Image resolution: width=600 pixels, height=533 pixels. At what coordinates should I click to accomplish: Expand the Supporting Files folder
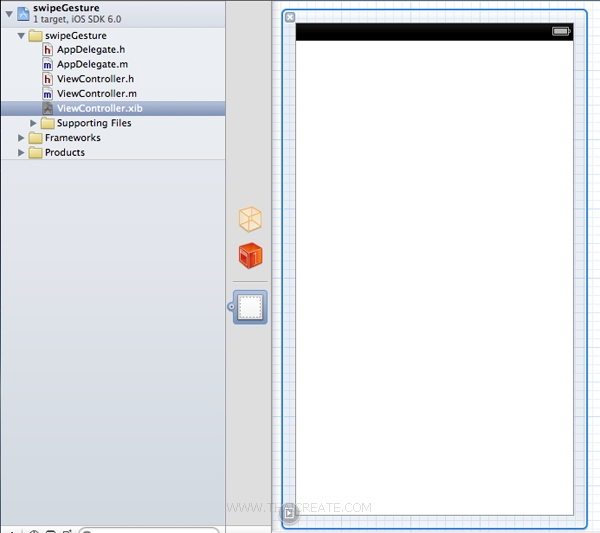(x=33, y=123)
